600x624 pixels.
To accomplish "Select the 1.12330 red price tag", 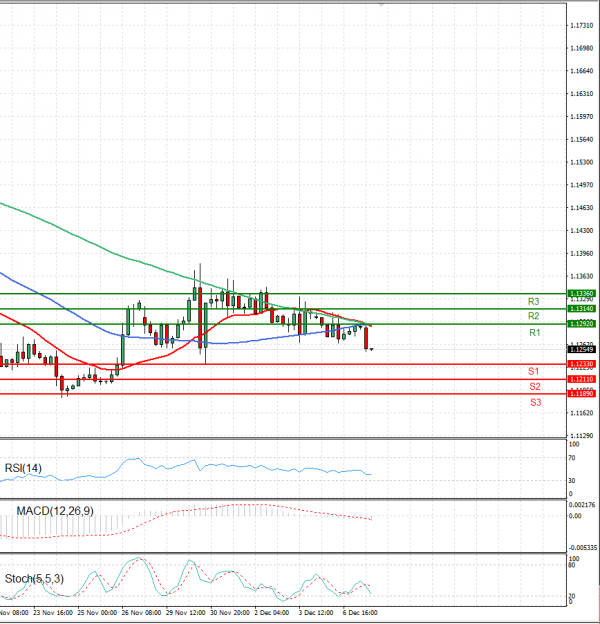I will 582,364.
